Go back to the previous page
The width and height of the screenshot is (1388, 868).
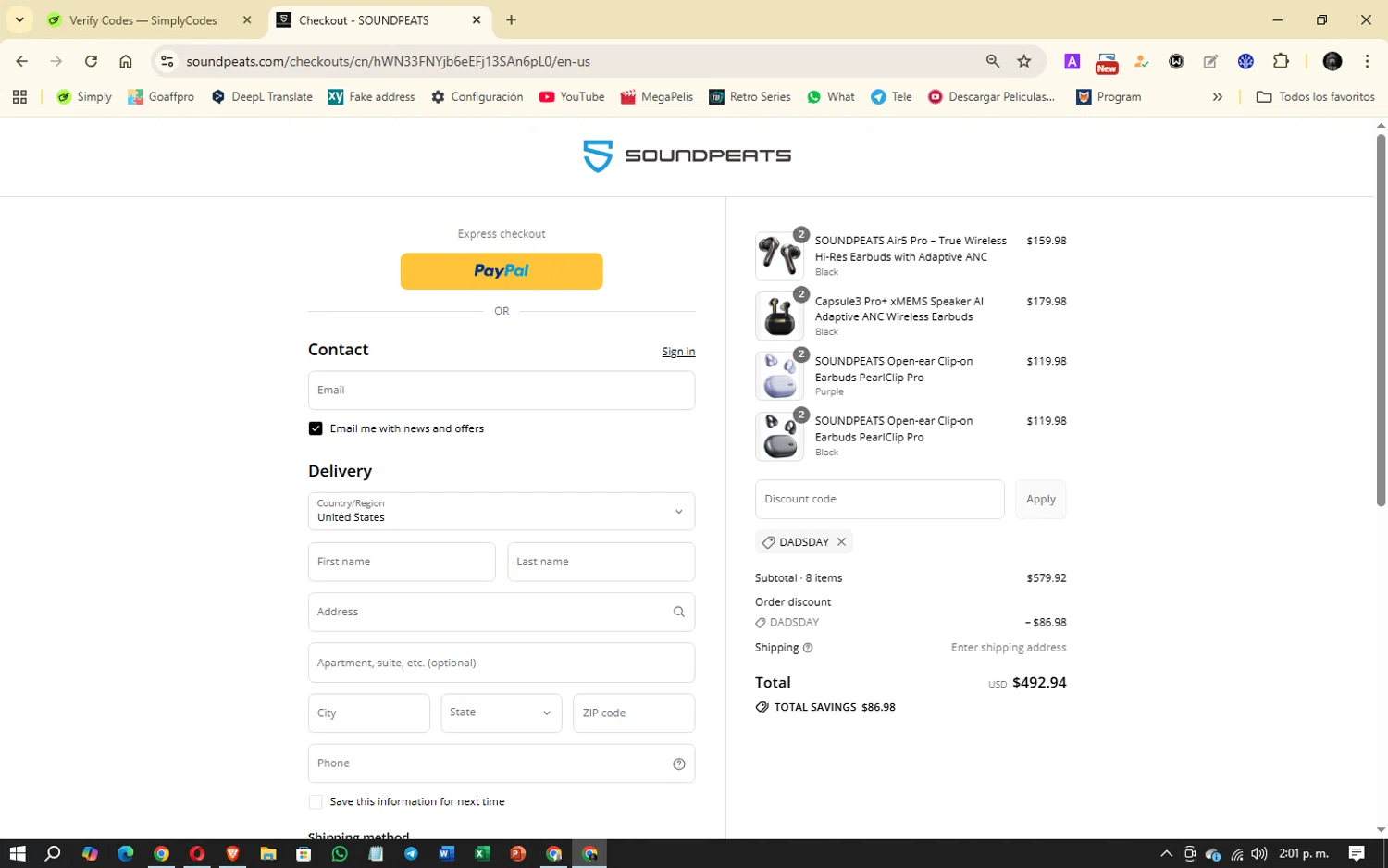click(22, 61)
